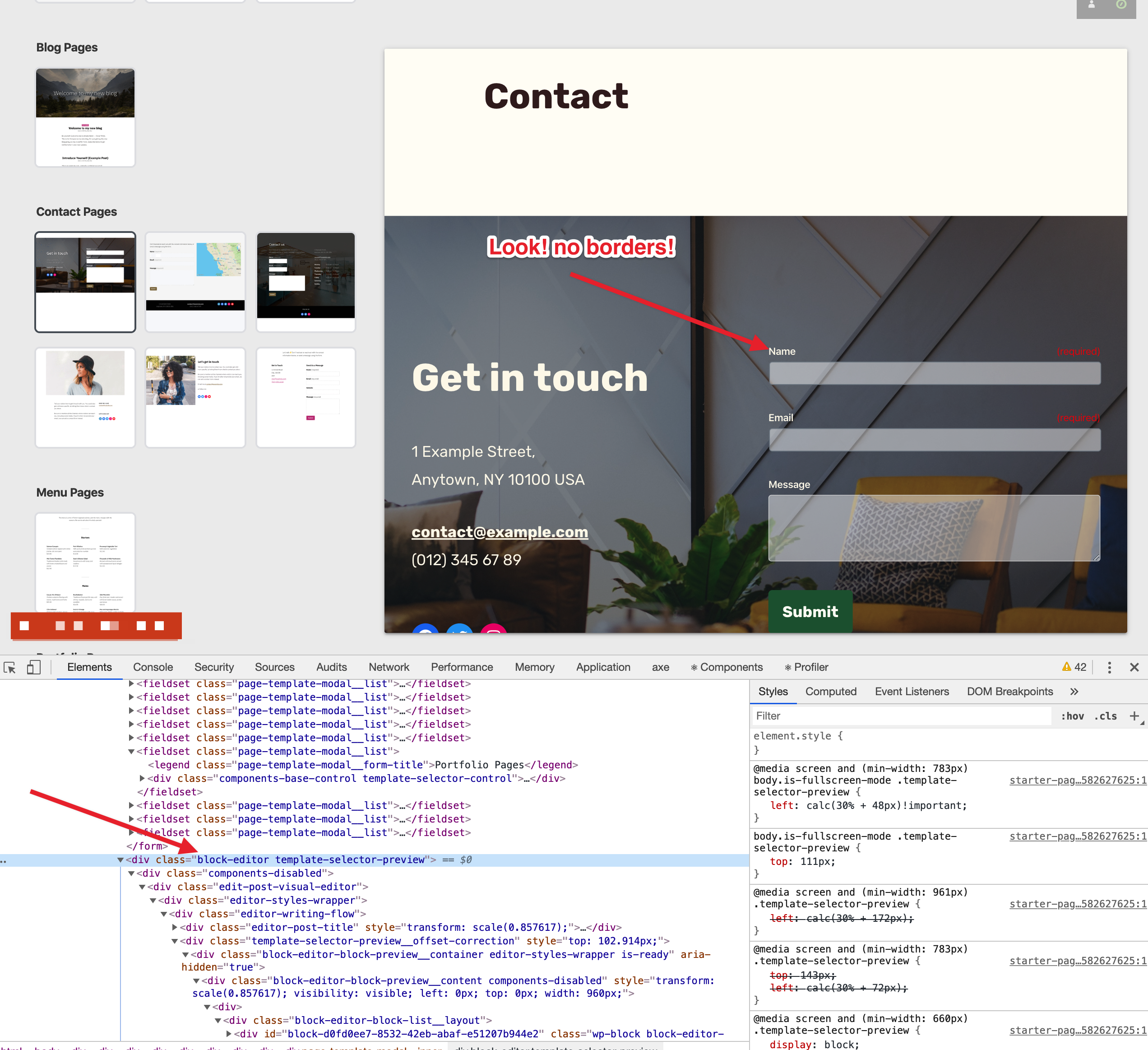This screenshot has width=1148, height=1050.
Task: Collapse the components-disabled div node
Action: pos(132,873)
